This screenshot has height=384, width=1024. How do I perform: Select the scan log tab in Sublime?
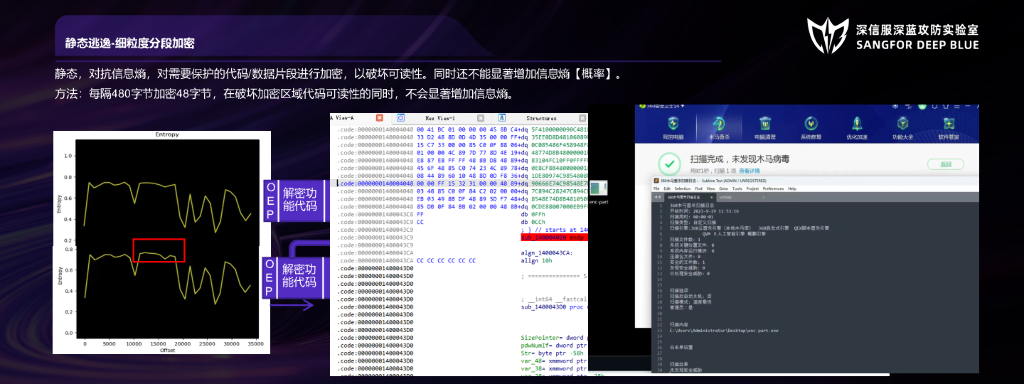(690, 197)
